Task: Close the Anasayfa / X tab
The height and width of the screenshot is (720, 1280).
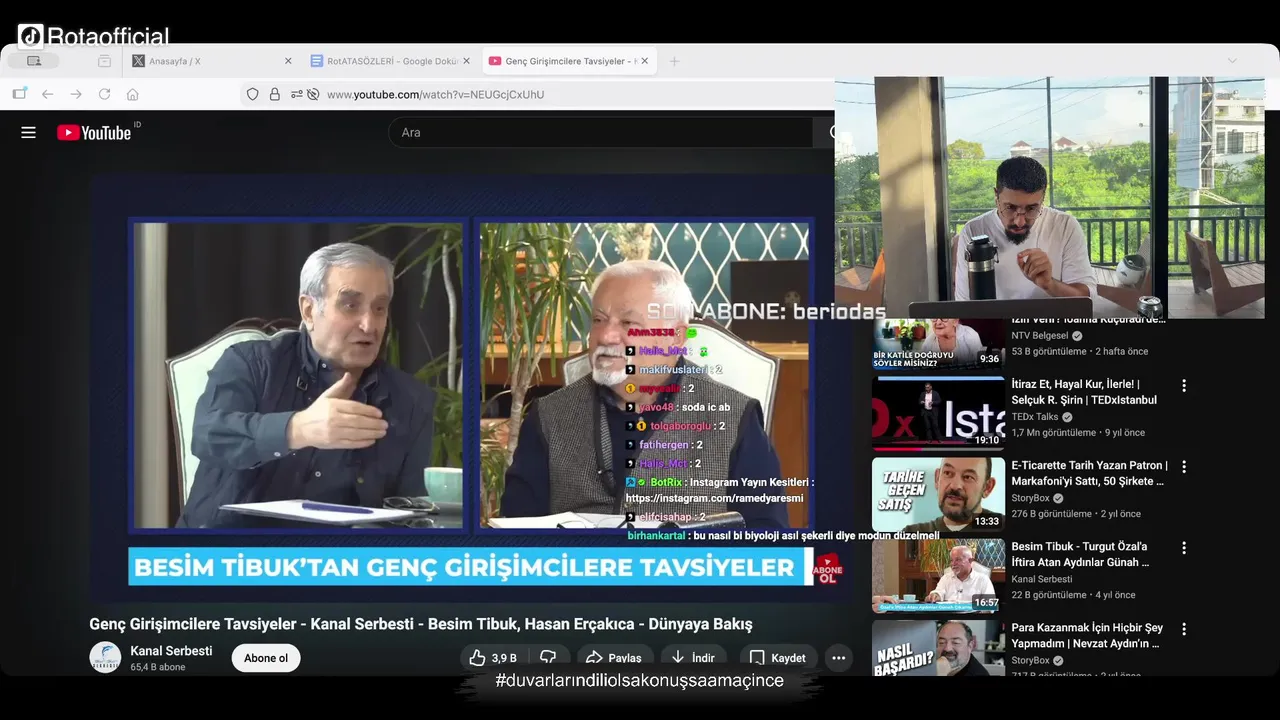Action: pyautogui.click(x=288, y=61)
